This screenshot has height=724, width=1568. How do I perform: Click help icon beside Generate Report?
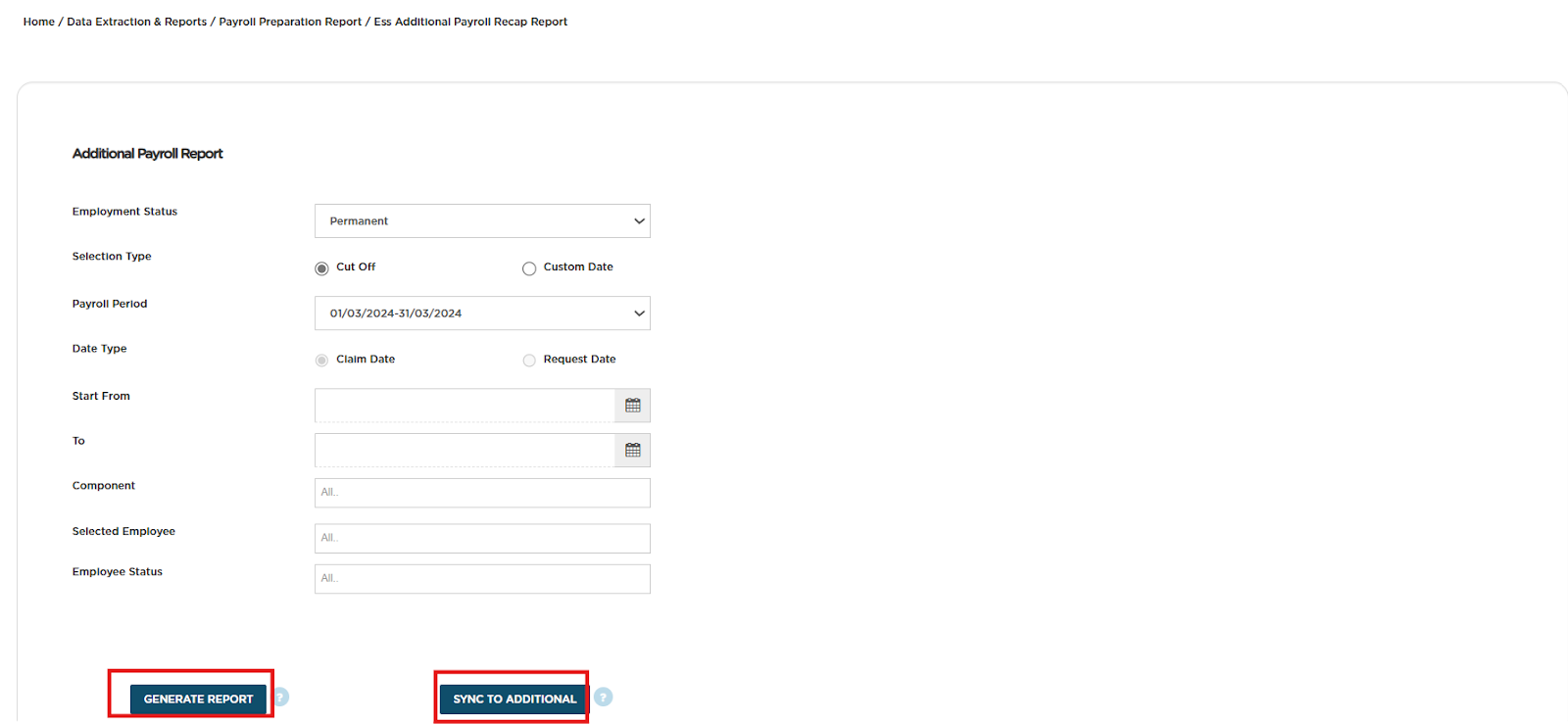(x=280, y=698)
